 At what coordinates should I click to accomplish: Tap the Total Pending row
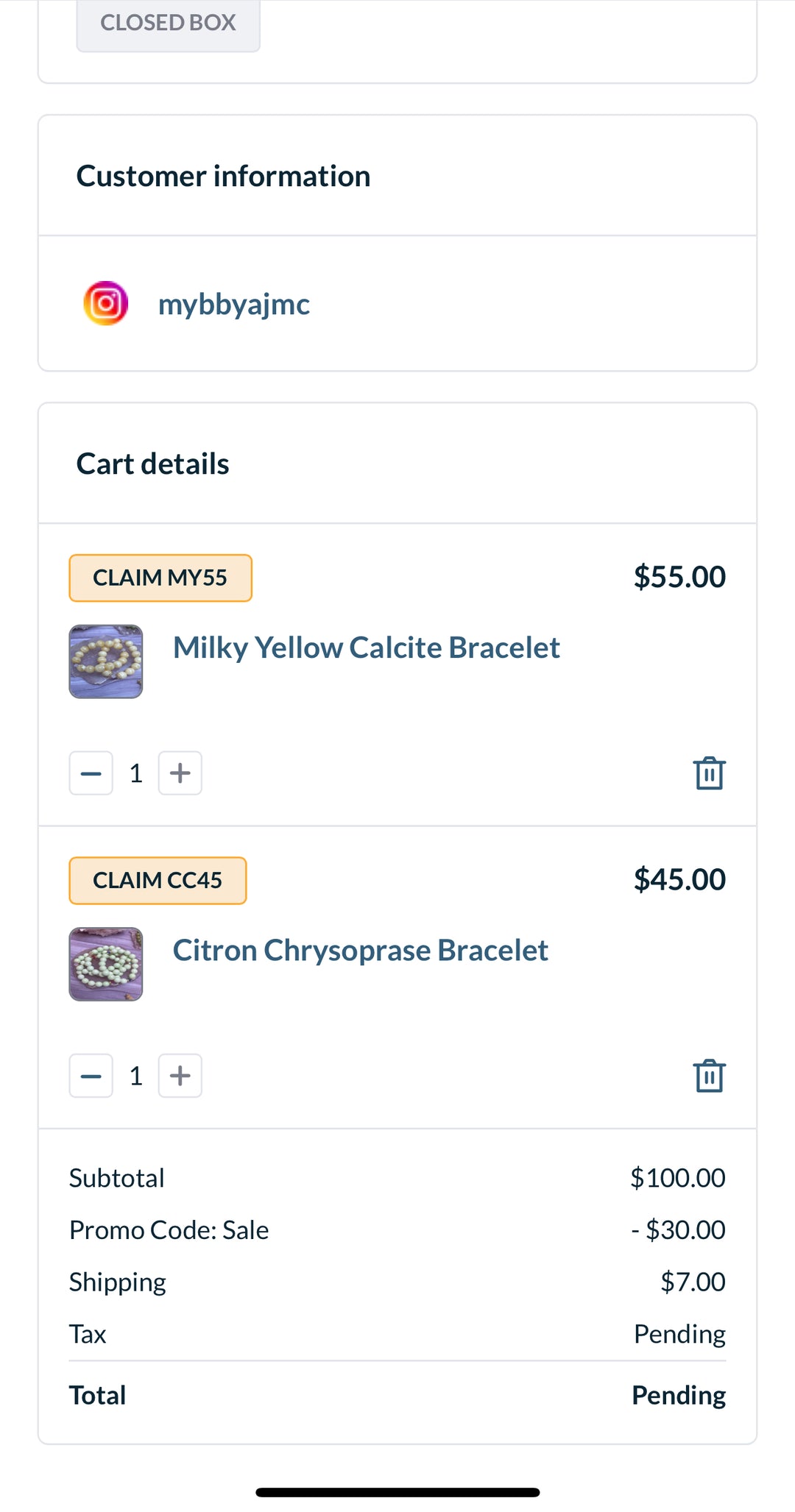click(x=397, y=1395)
